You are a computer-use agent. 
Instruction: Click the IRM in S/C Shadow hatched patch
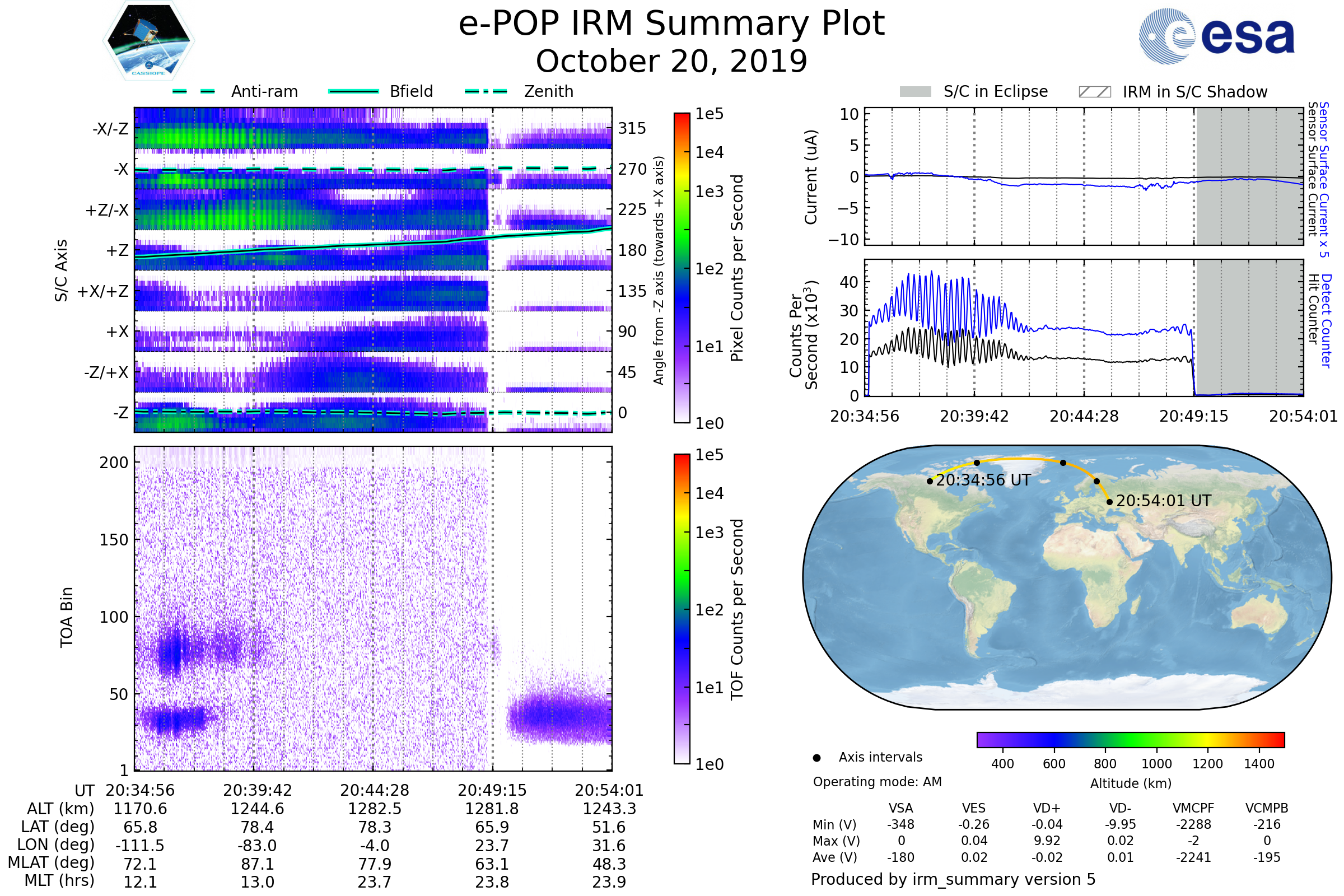[1094, 92]
